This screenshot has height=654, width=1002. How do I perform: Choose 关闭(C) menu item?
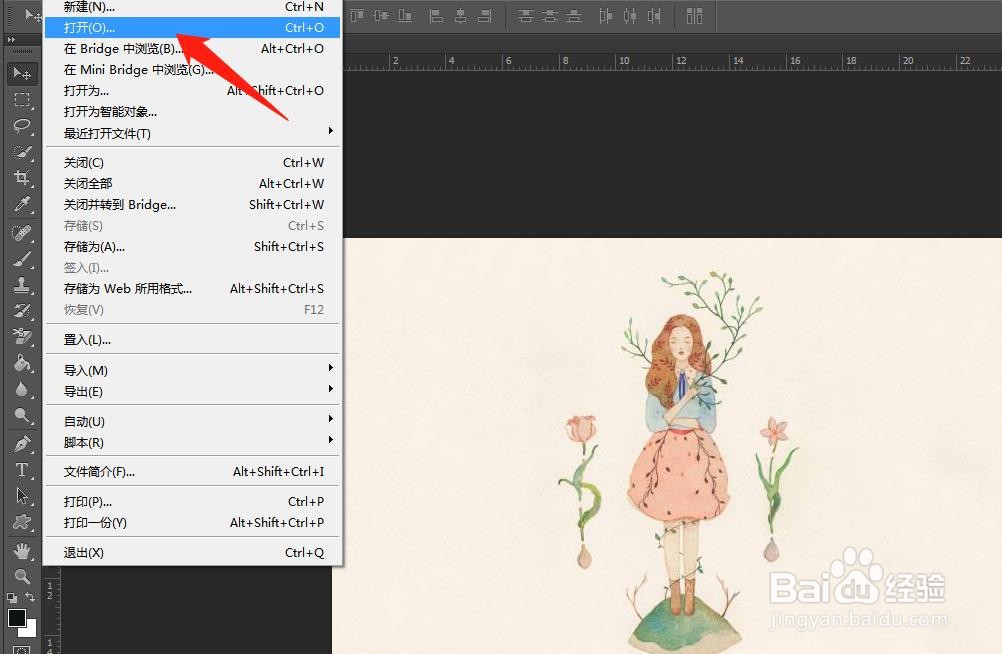(192, 162)
